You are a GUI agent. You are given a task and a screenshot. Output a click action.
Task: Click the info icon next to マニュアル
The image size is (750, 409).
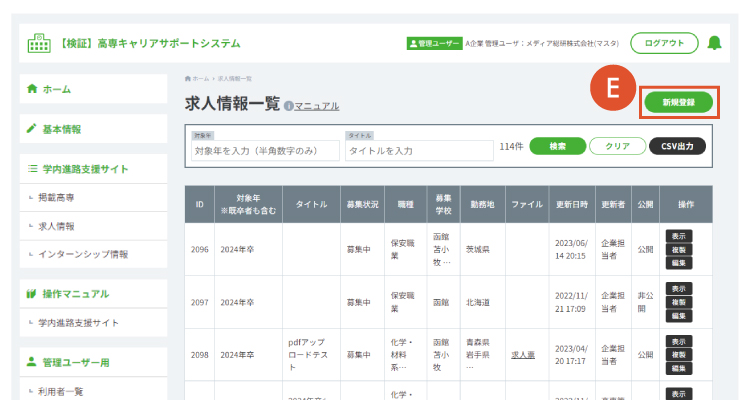tap(288, 106)
